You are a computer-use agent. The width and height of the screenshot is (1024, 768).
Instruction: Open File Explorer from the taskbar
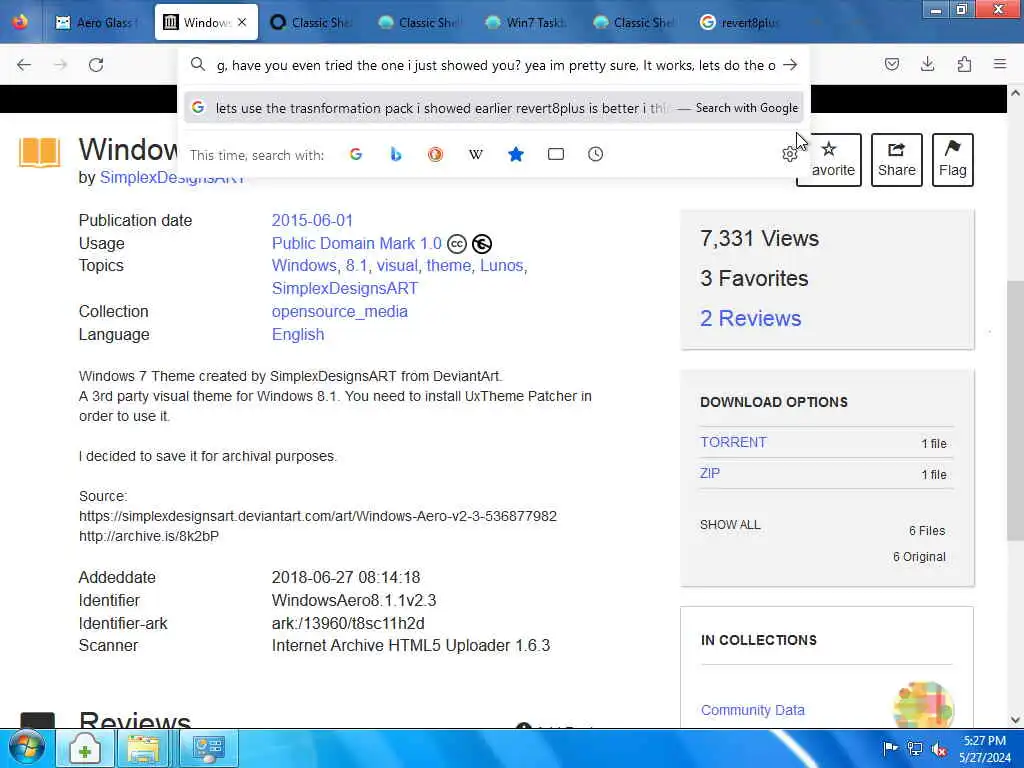pyautogui.click(x=144, y=748)
